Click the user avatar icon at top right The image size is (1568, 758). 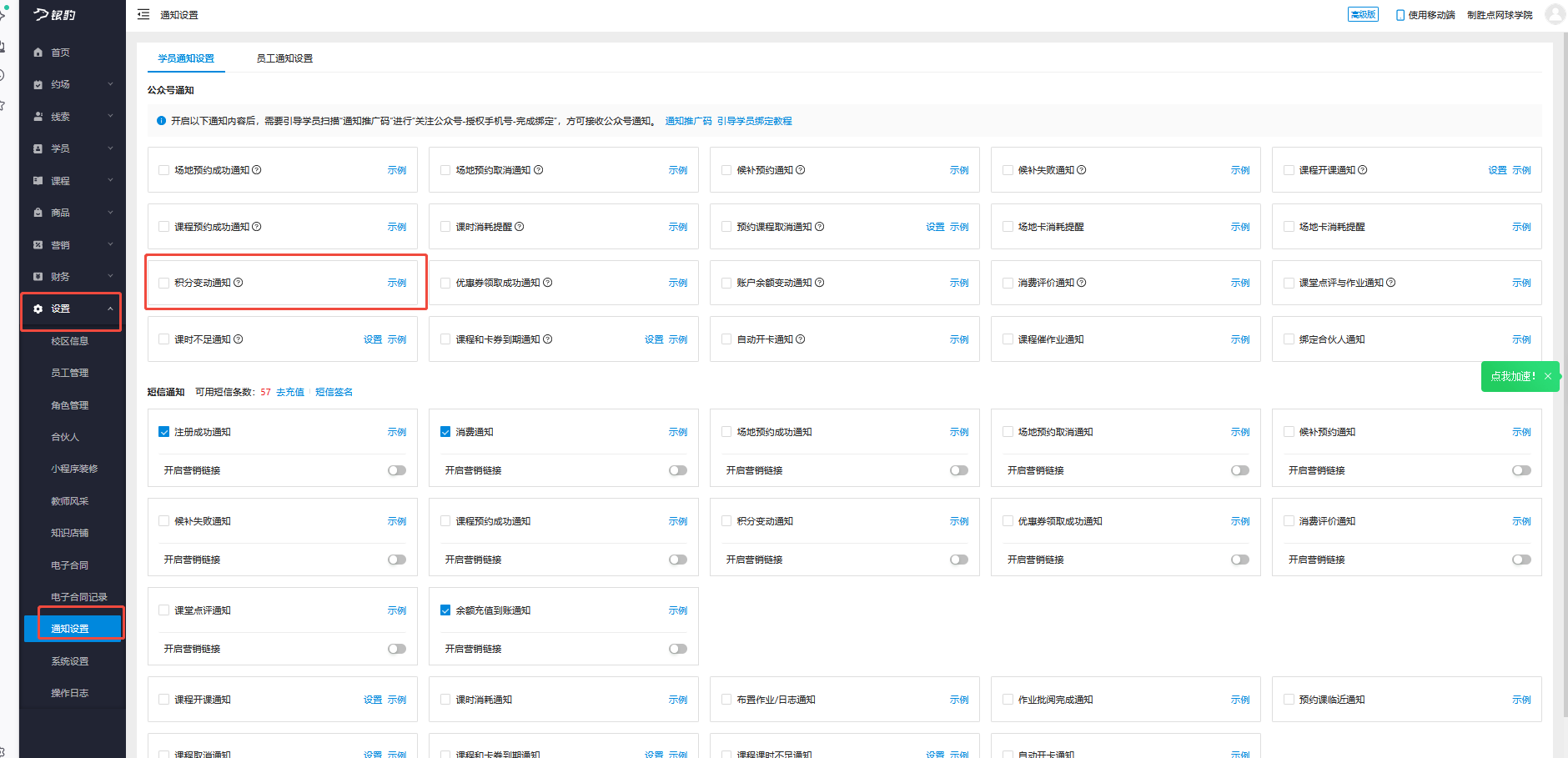[x=1554, y=14]
